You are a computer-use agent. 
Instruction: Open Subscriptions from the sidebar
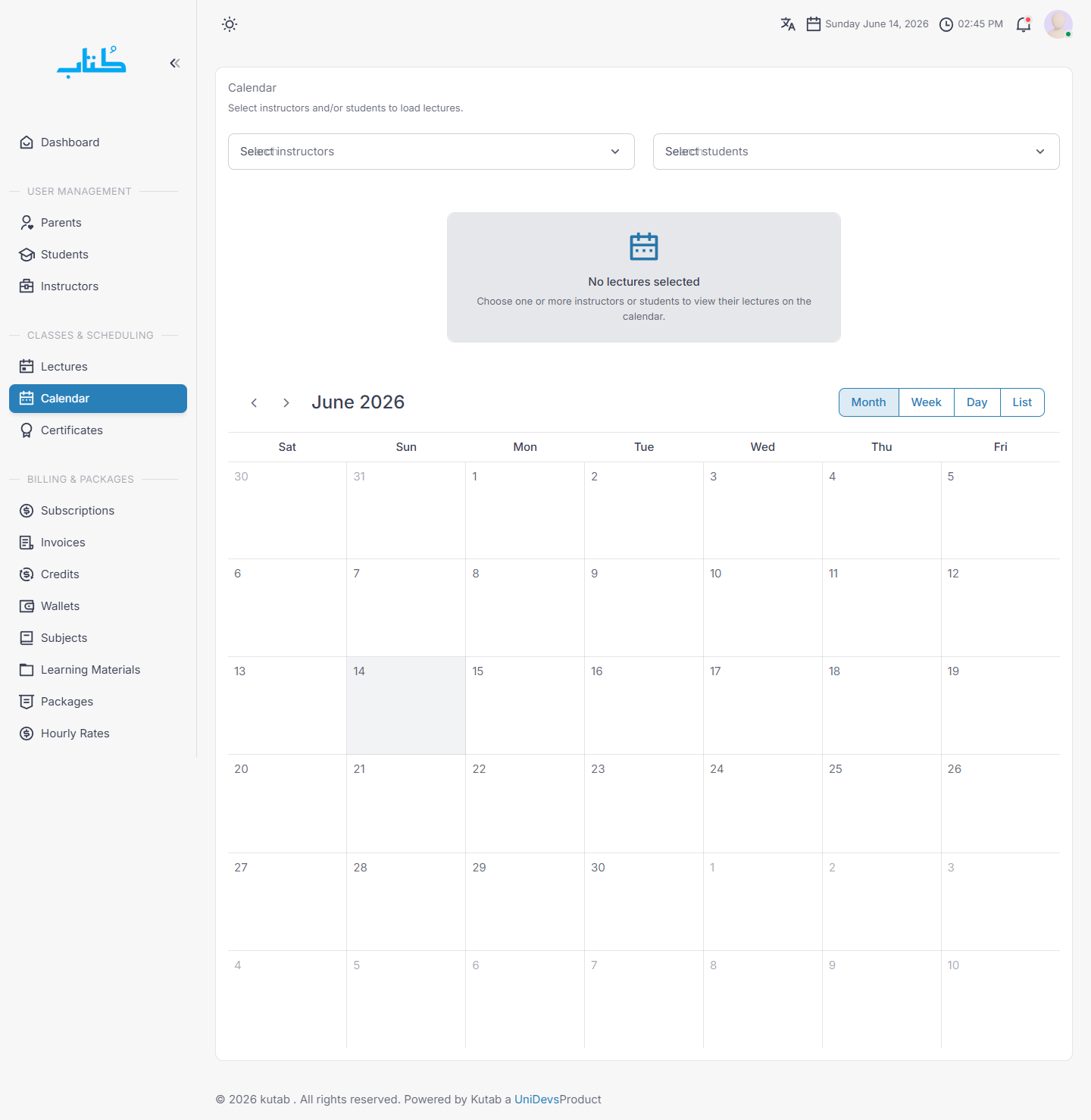click(x=98, y=511)
